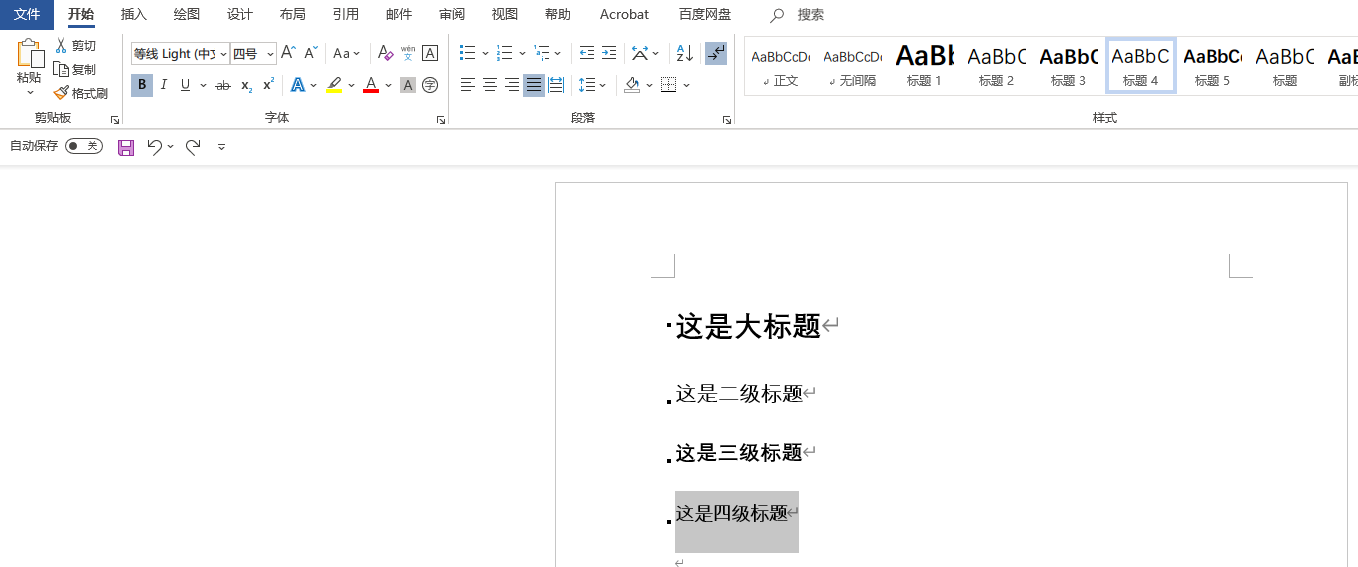Click the Copy (复制) button

click(75, 69)
